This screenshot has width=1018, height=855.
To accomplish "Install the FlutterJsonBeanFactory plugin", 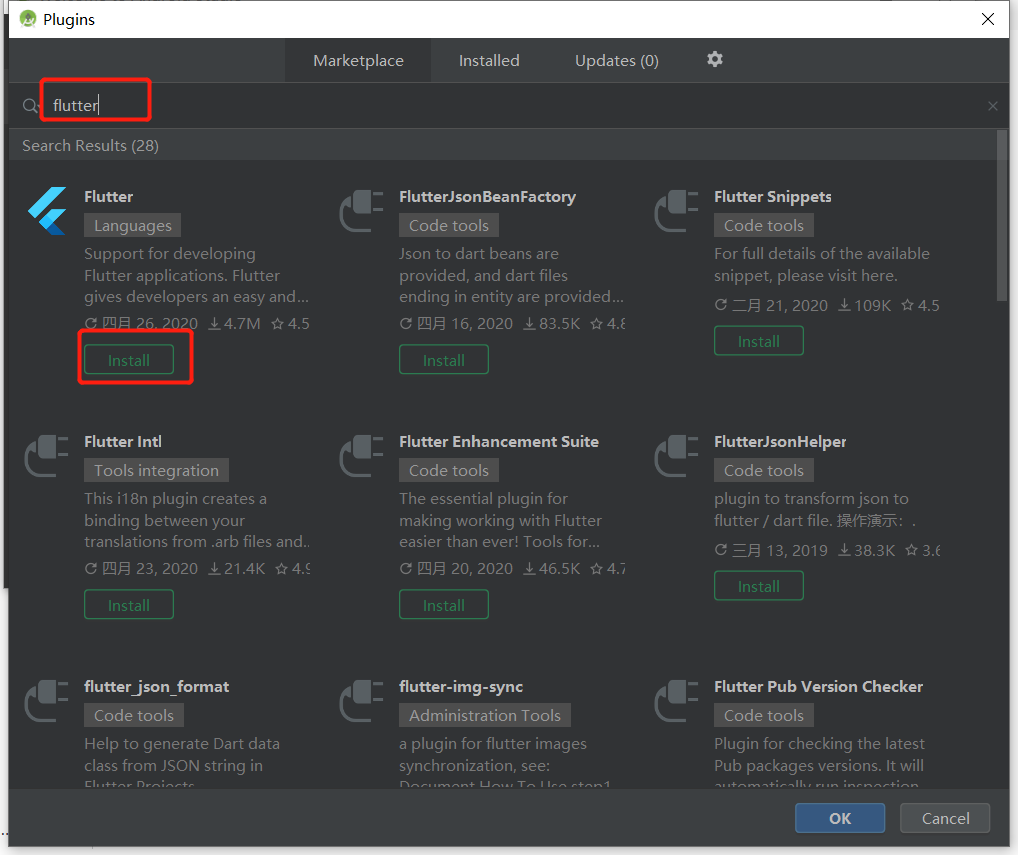I will click(x=444, y=360).
